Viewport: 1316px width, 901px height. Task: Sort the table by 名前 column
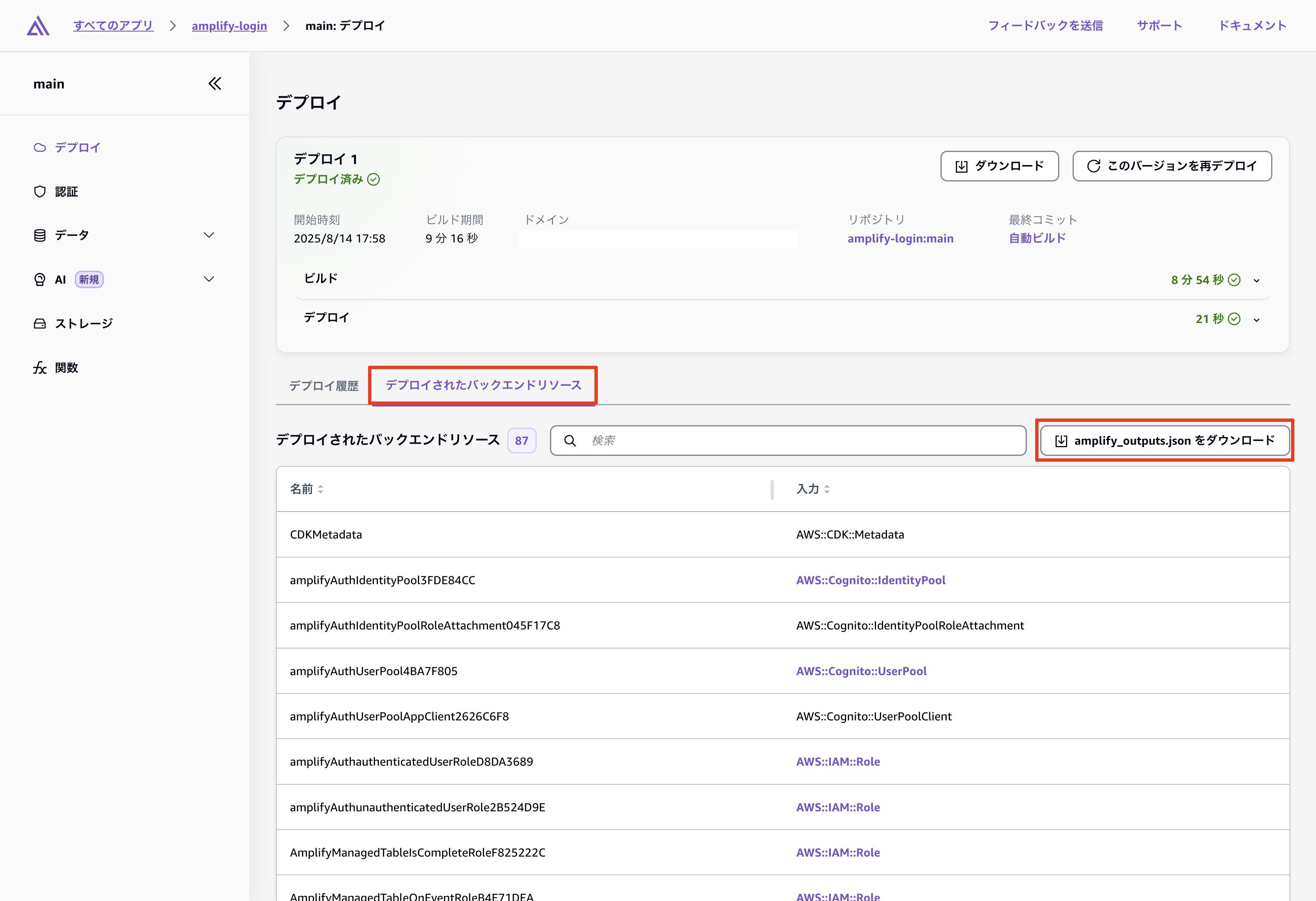coord(306,489)
